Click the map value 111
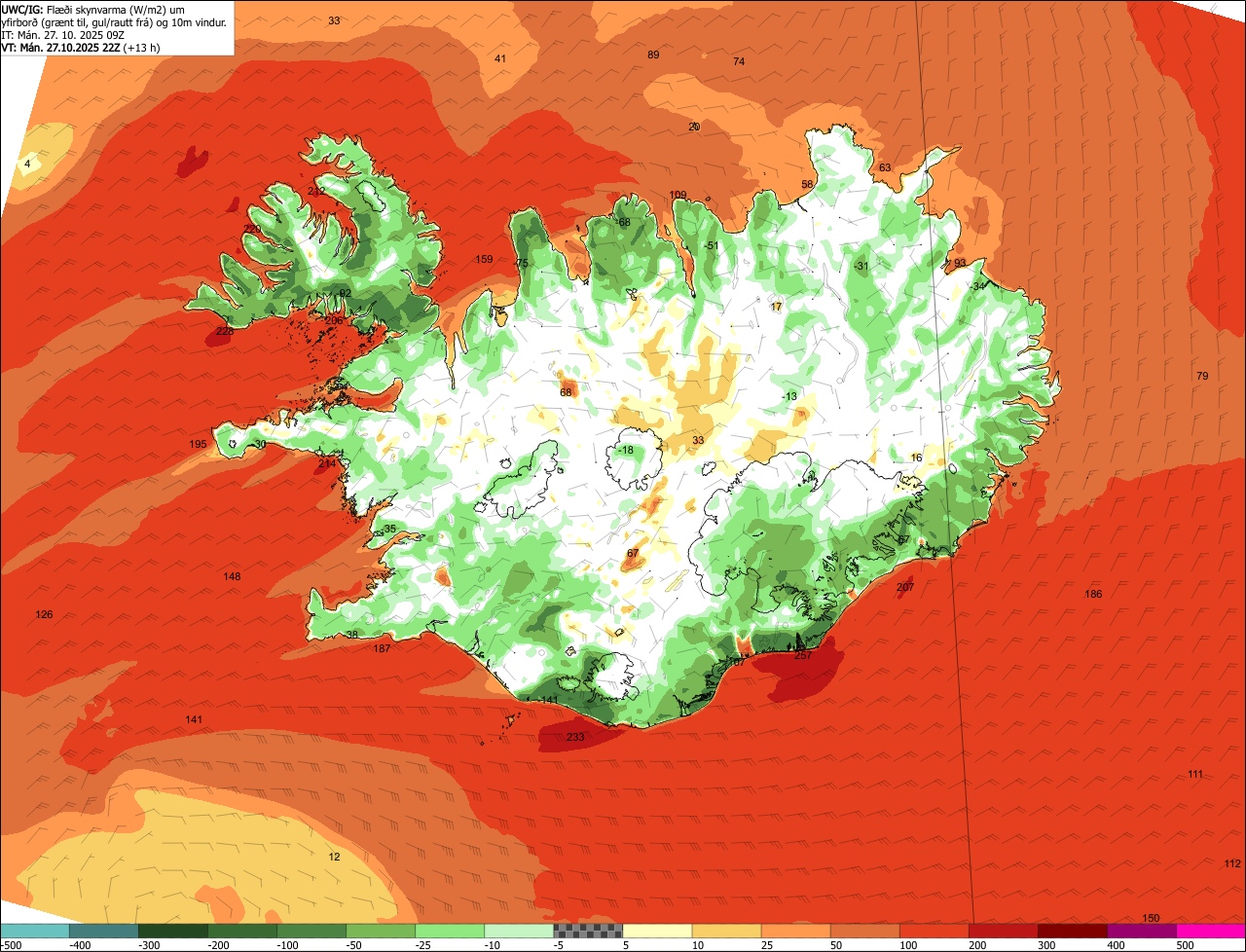Screen dimensions: 1246x952 pyautogui.click(x=1195, y=775)
